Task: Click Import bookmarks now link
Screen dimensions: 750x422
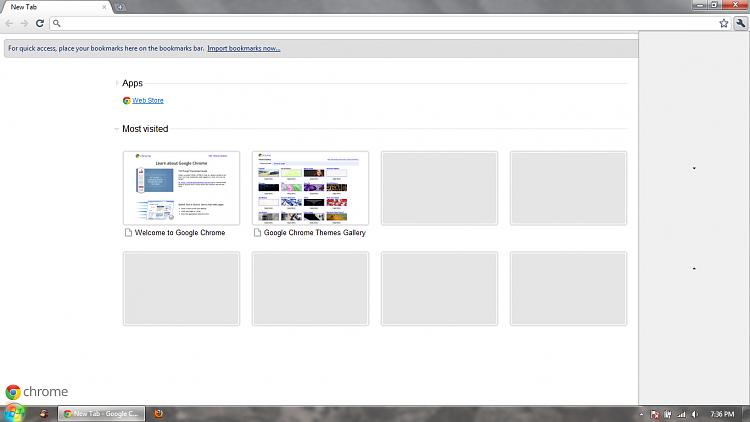Action: point(243,48)
